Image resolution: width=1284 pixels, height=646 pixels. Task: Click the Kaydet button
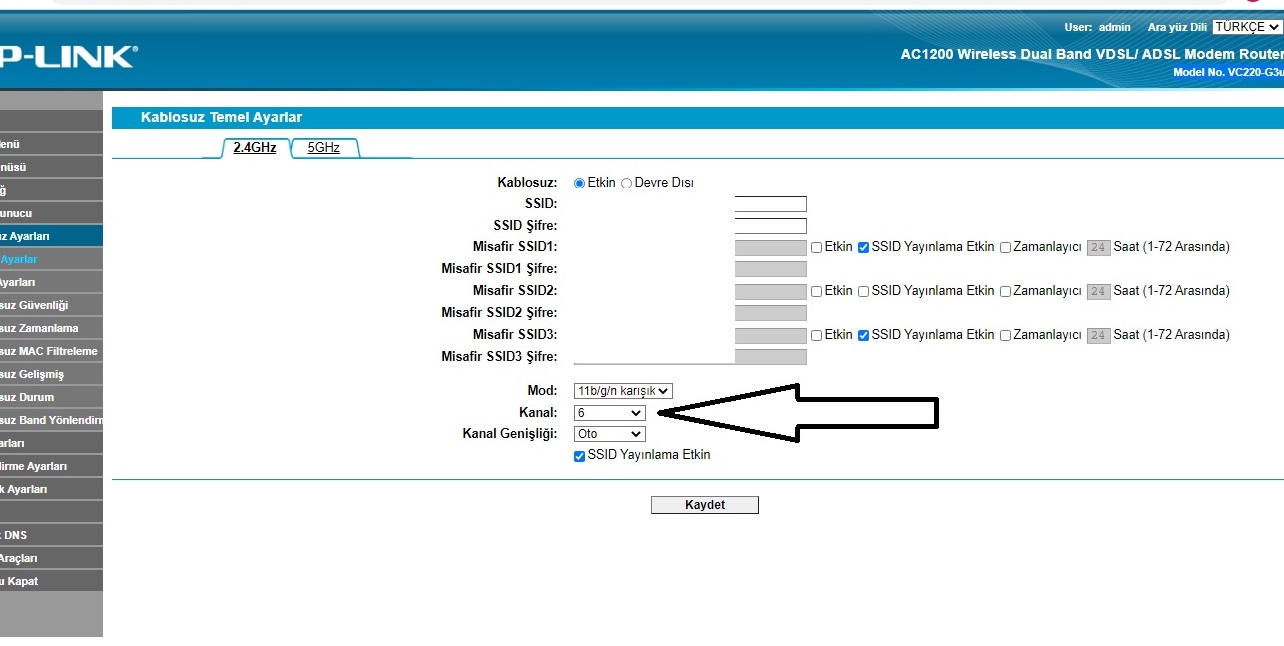point(704,505)
